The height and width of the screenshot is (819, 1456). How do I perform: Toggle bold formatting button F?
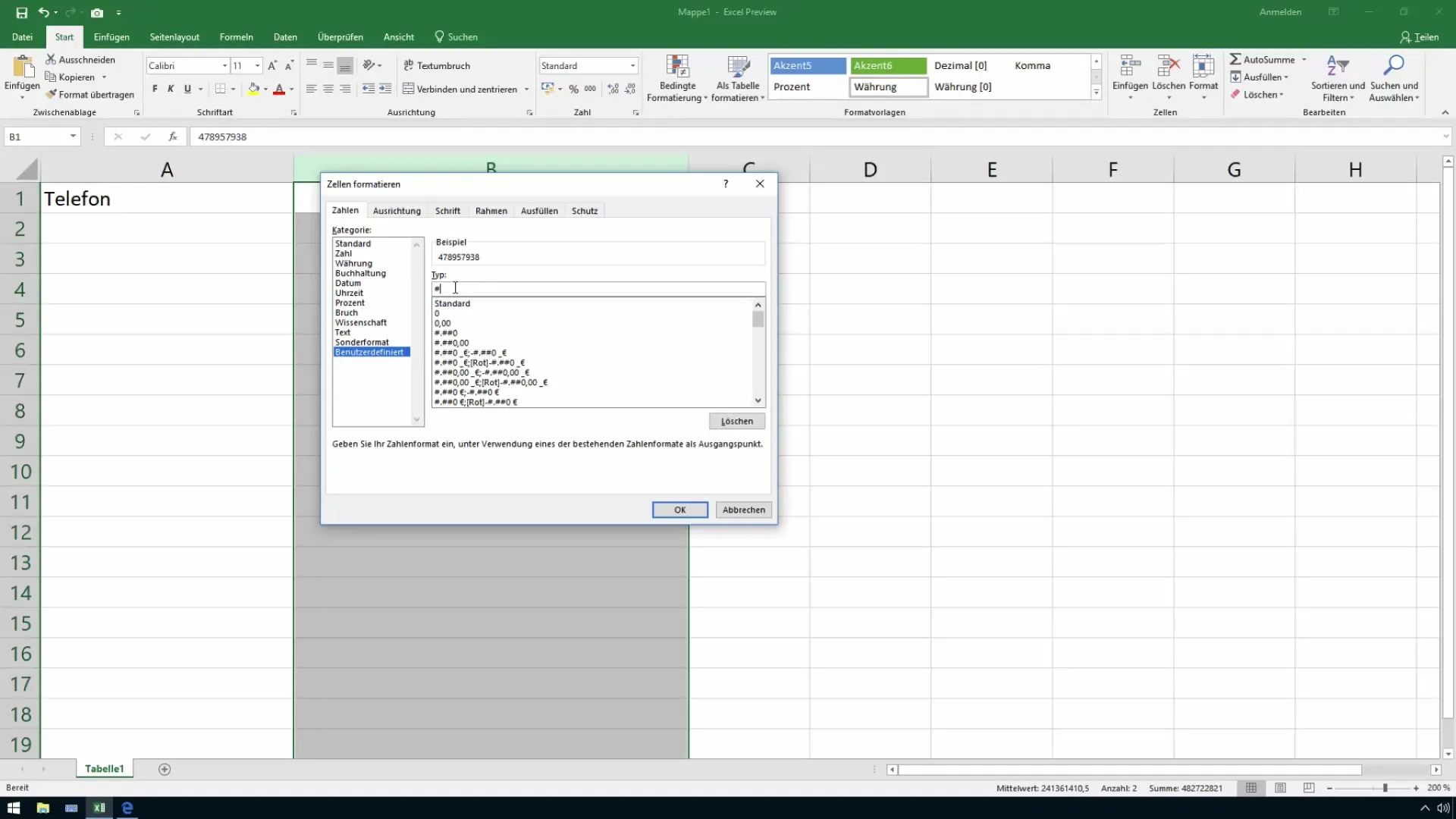(155, 89)
